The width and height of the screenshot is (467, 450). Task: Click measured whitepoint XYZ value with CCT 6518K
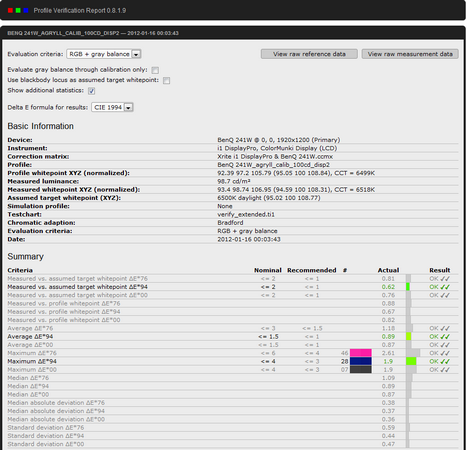point(296,190)
